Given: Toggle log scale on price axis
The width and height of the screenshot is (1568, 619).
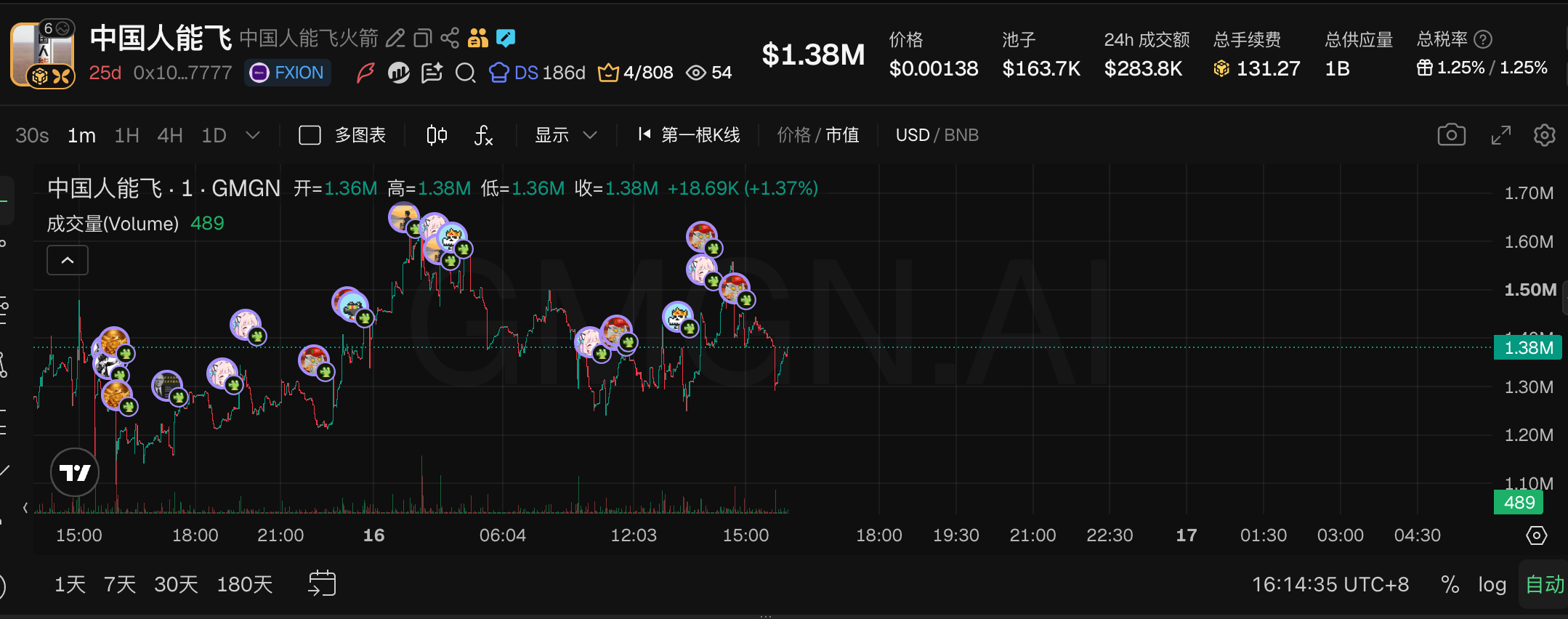Looking at the screenshot, I should pos(1492,584).
